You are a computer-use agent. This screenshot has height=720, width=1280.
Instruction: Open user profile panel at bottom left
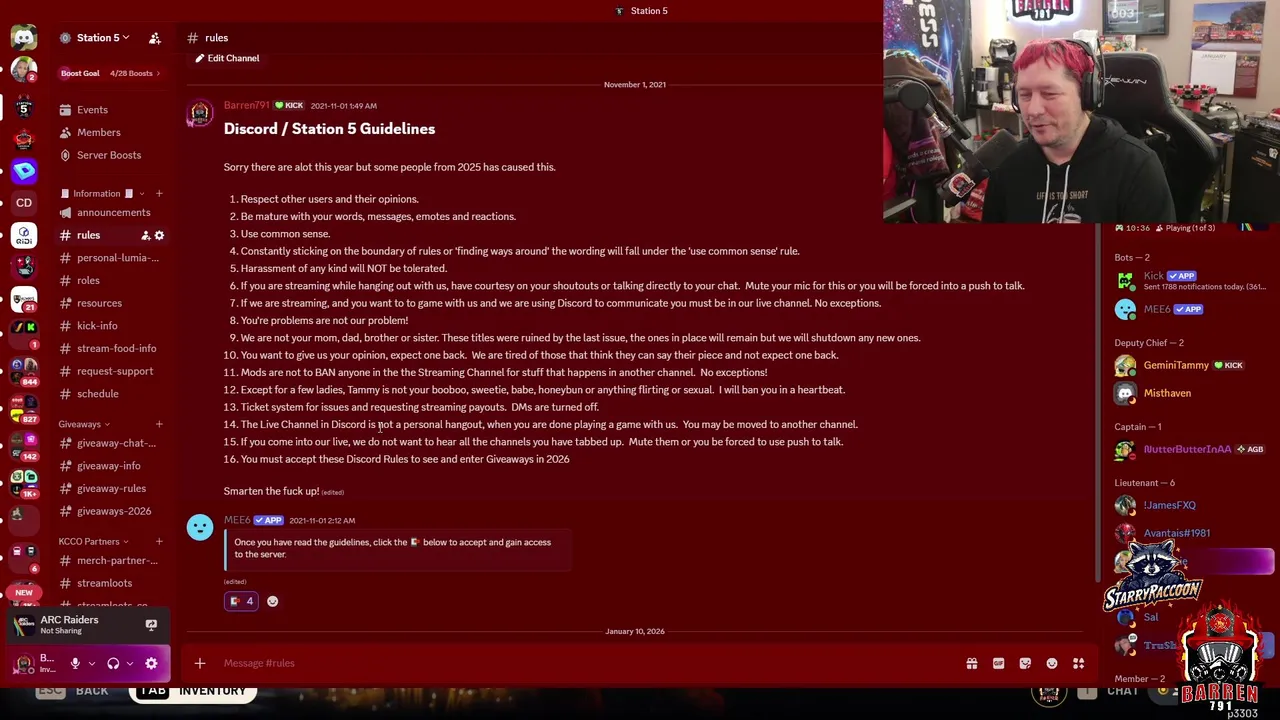coord(36,663)
